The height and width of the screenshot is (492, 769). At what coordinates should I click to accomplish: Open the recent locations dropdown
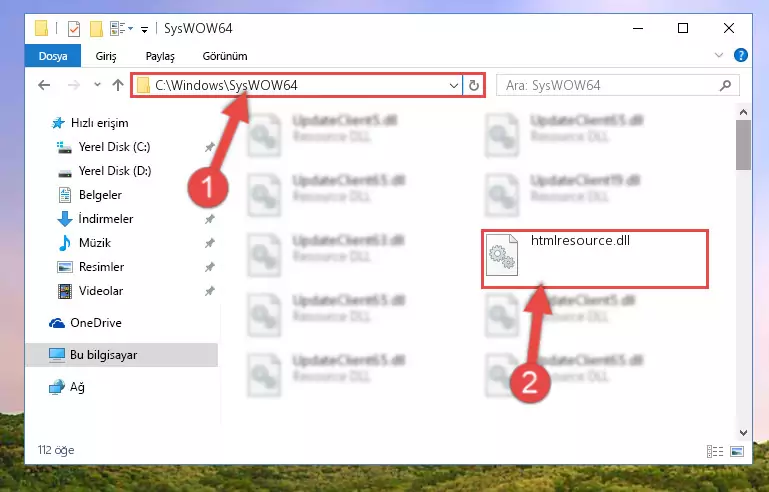point(97,85)
